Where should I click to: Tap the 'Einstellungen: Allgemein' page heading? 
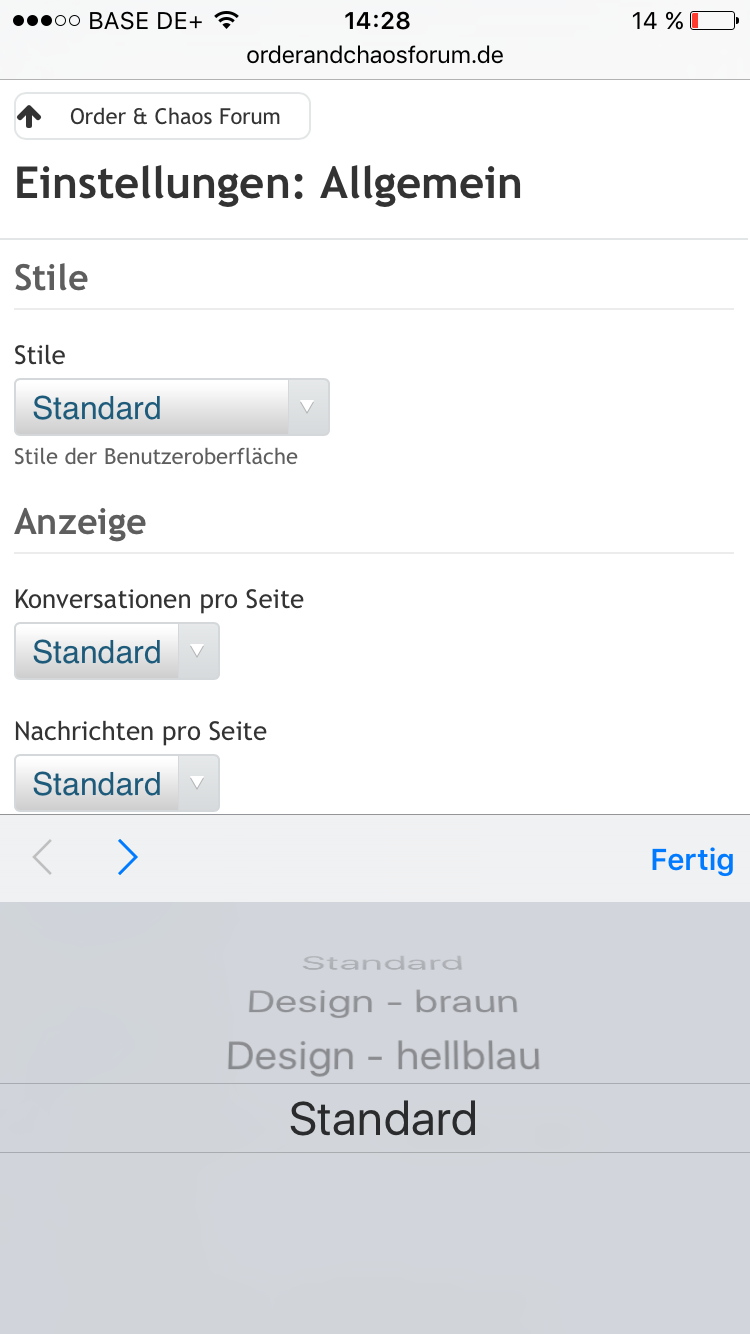tap(268, 185)
